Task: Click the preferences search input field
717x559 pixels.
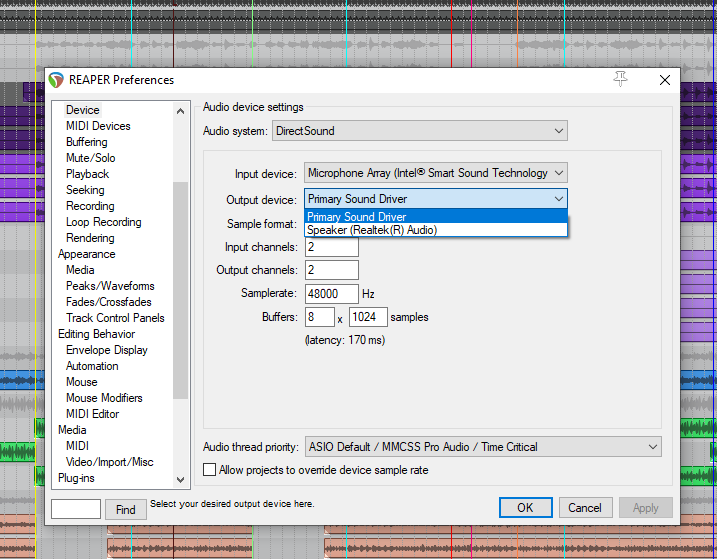Action: pyautogui.click(x=76, y=509)
